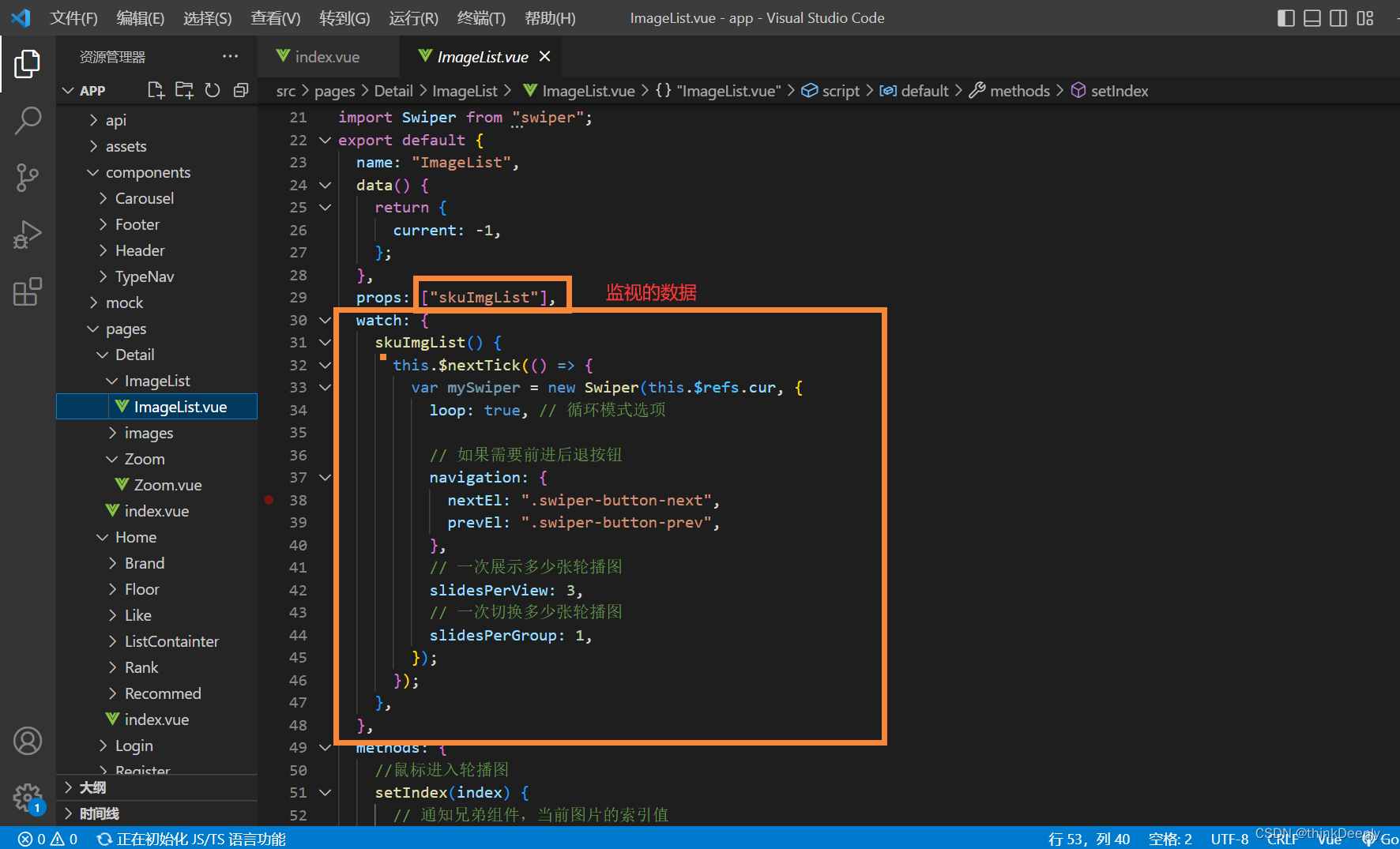Toggle the bottom panel visibility
This screenshot has height=849, width=1400.
click(x=1312, y=17)
